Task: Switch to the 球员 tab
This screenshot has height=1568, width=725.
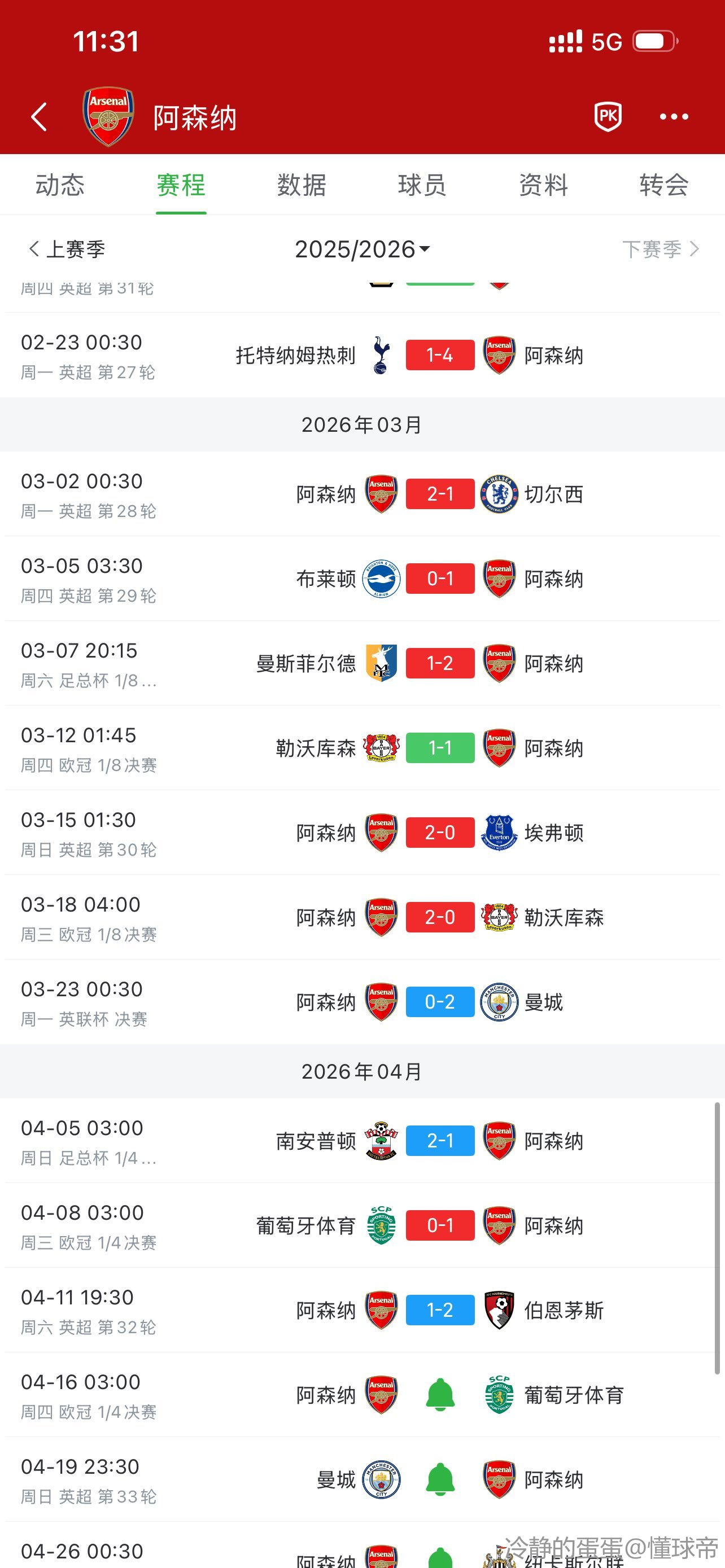Action: coord(422,185)
